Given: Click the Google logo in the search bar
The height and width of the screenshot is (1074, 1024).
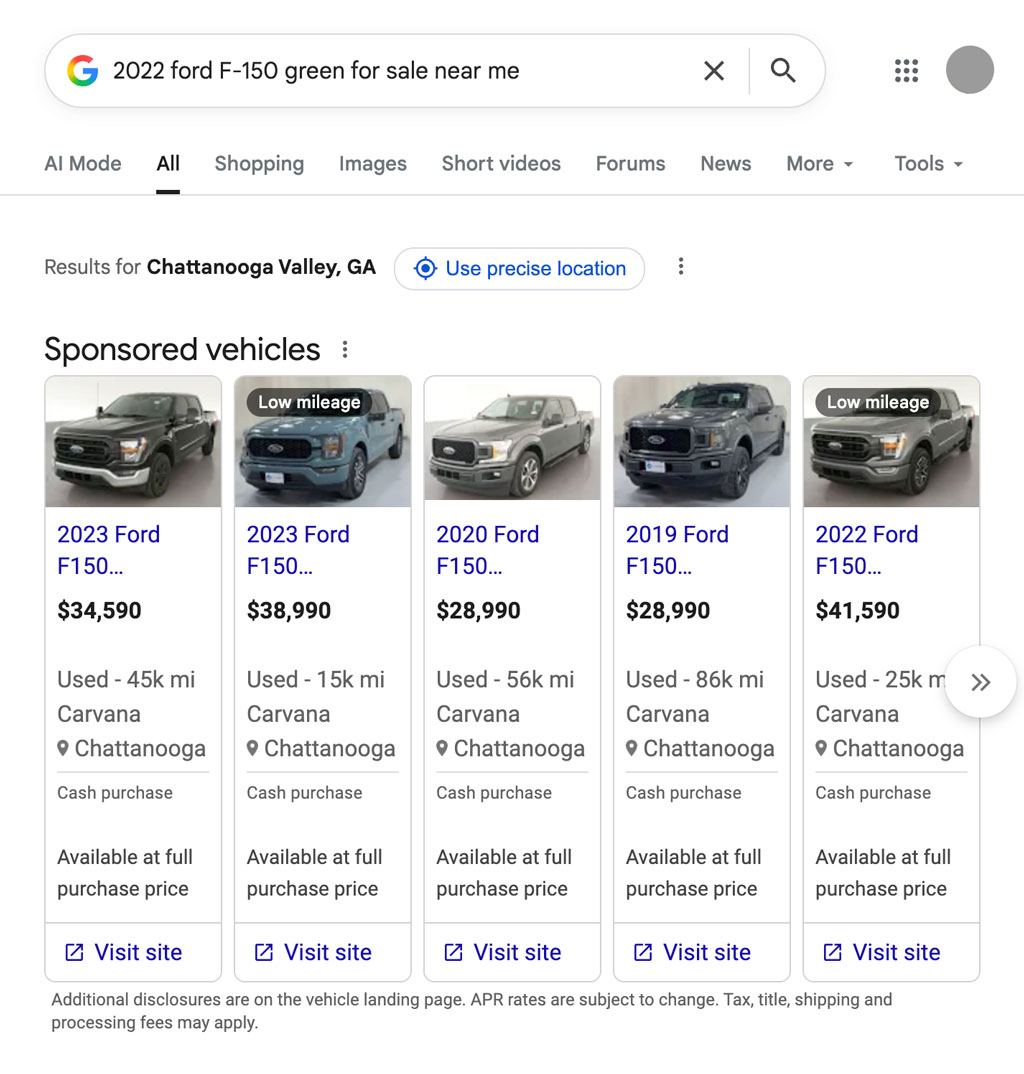Looking at the screenshot, I should [x=84, y=70].
